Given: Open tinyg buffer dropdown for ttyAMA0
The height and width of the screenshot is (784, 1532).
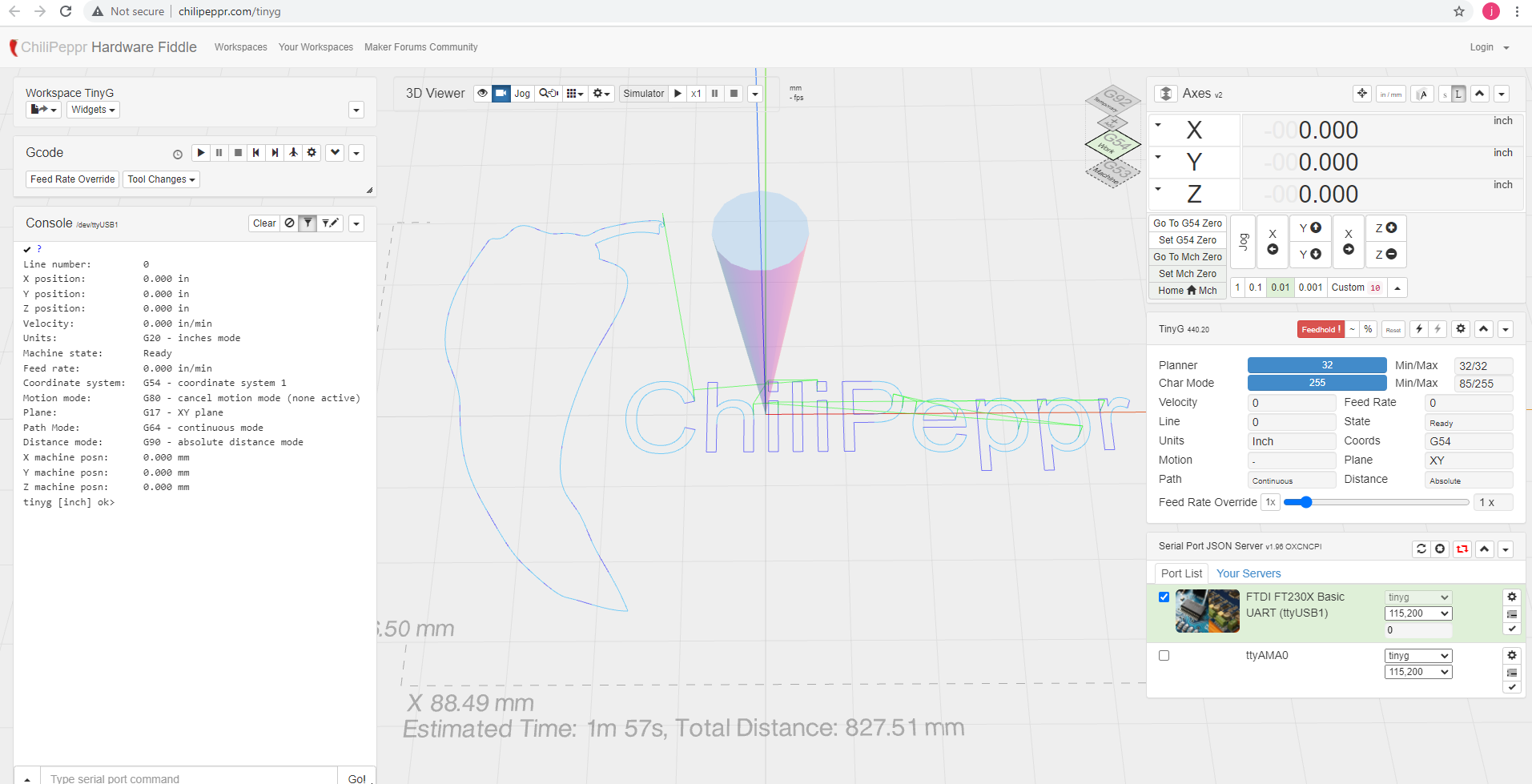Looking at the screenshot, I should (1418, 656).
